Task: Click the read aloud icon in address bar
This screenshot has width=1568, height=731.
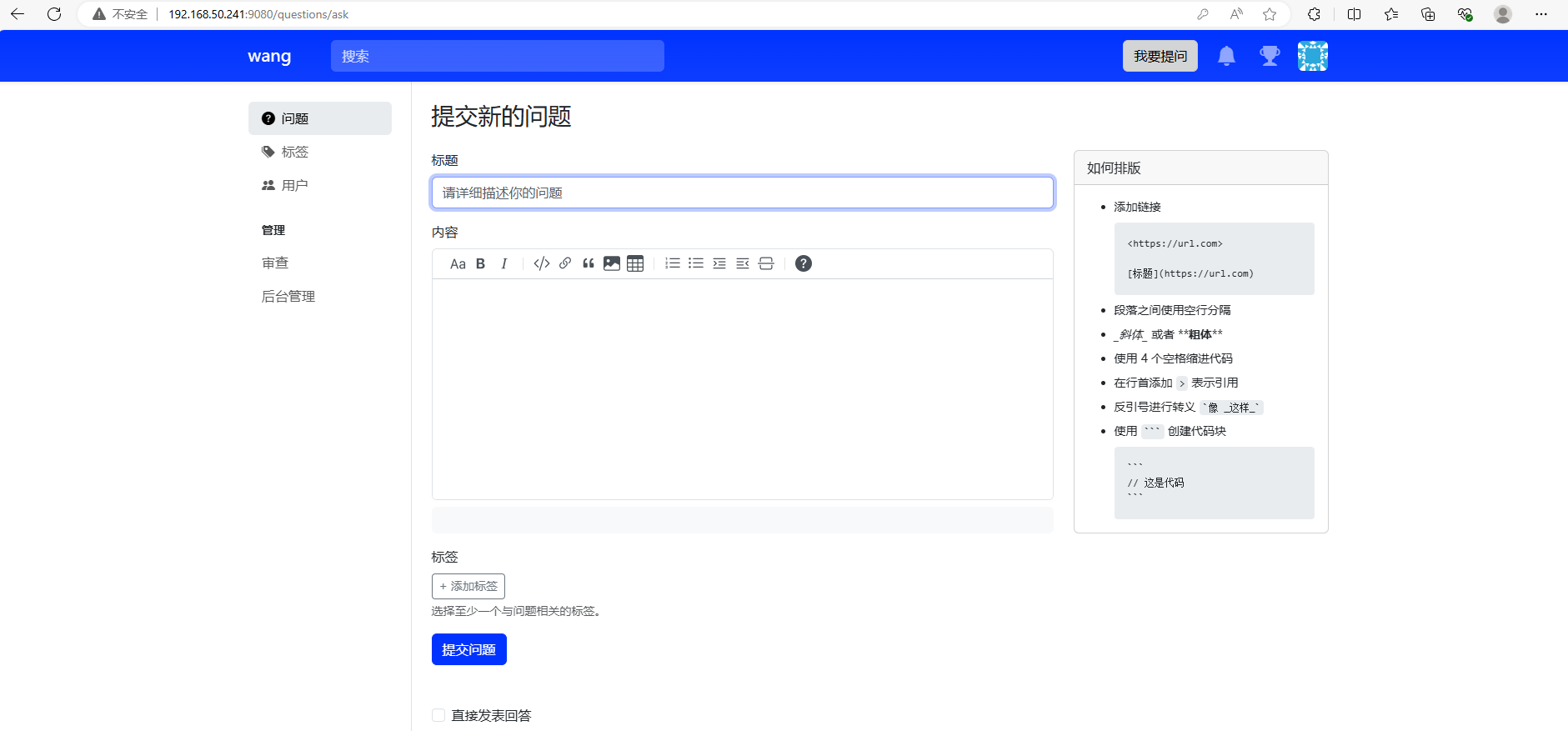Action: (1236, 14)
